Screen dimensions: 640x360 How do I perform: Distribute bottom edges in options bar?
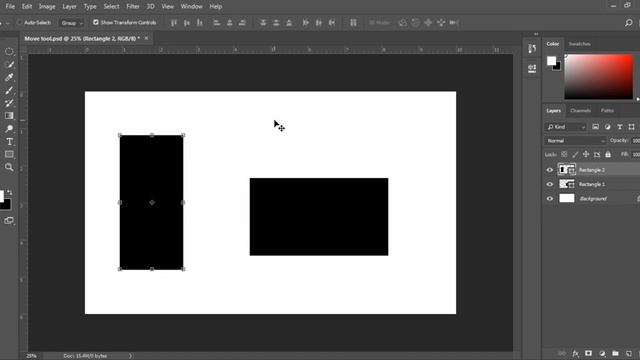[x=289, y=23]
